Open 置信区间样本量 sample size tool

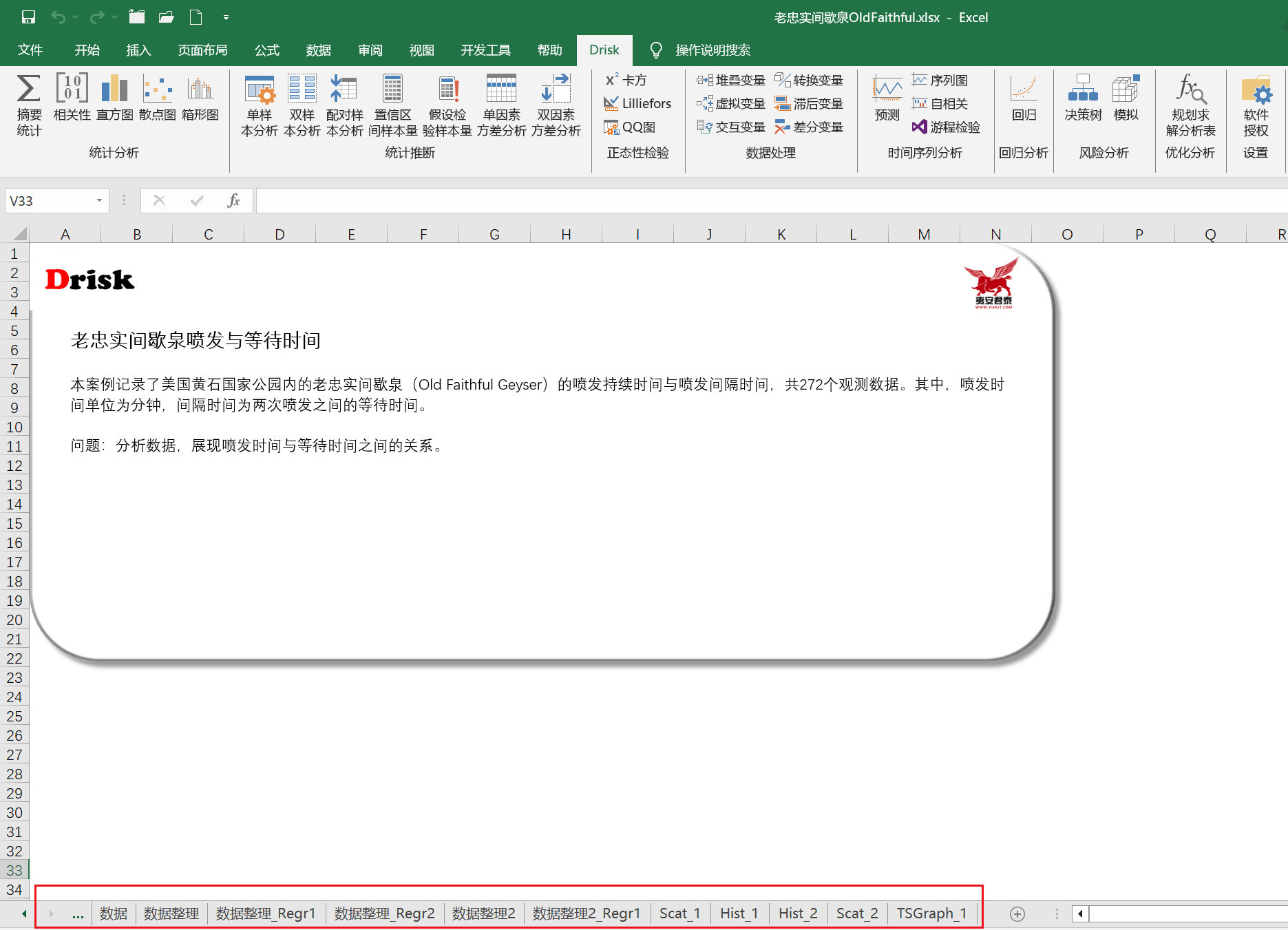pos(393,105)
